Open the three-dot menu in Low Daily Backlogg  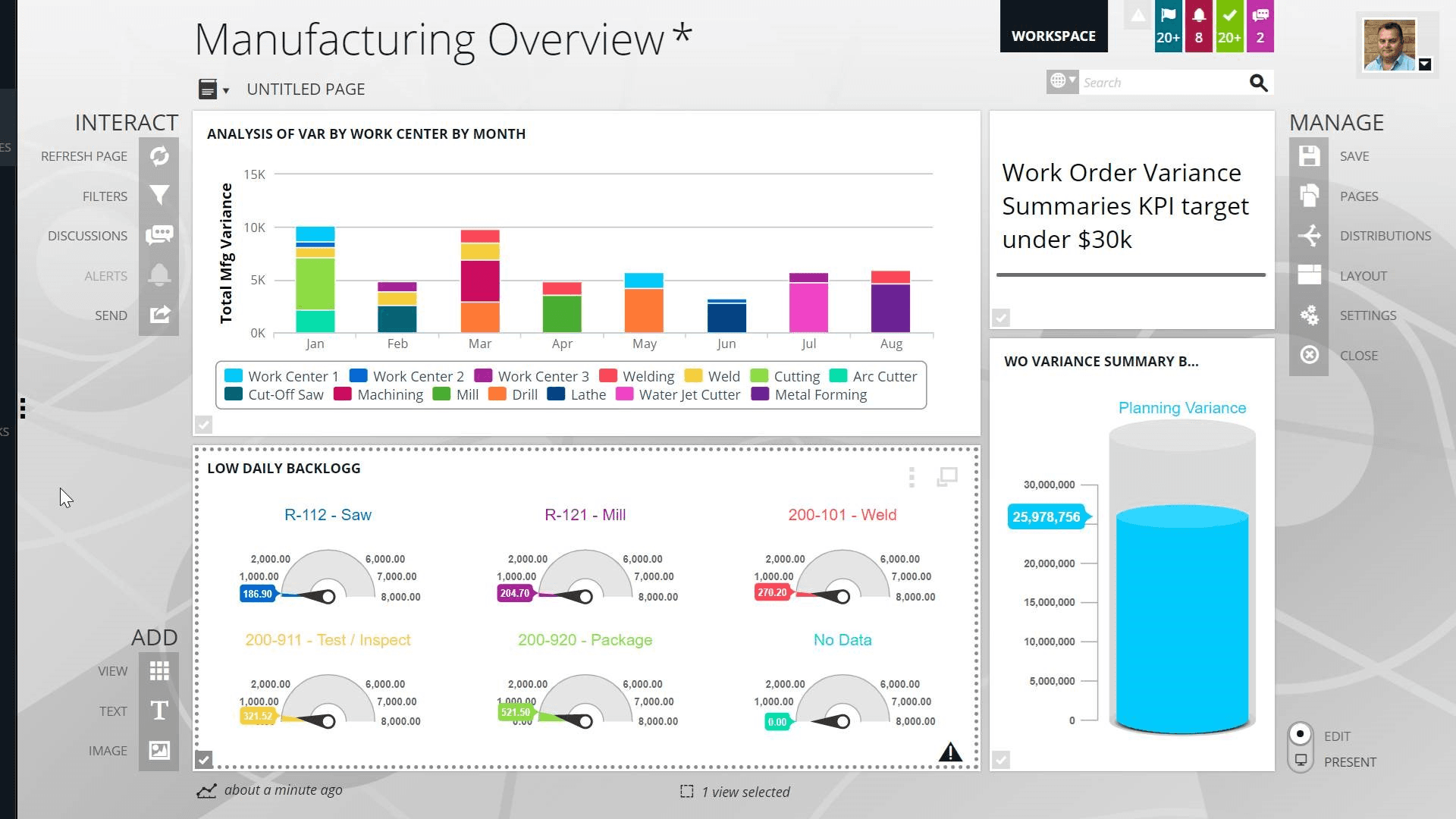coord(912,476)
